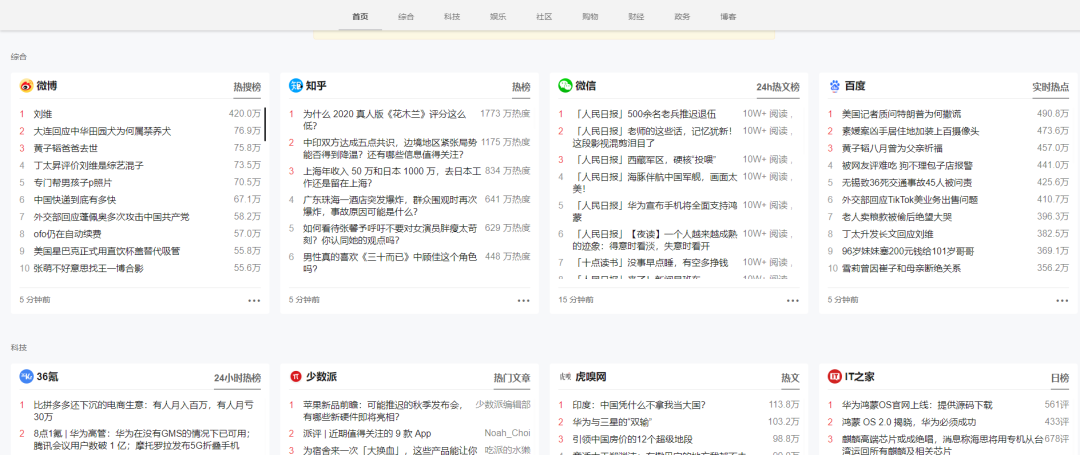
Task: Open the more options dots on 知乎 card
Action: (x=524, y=300)
